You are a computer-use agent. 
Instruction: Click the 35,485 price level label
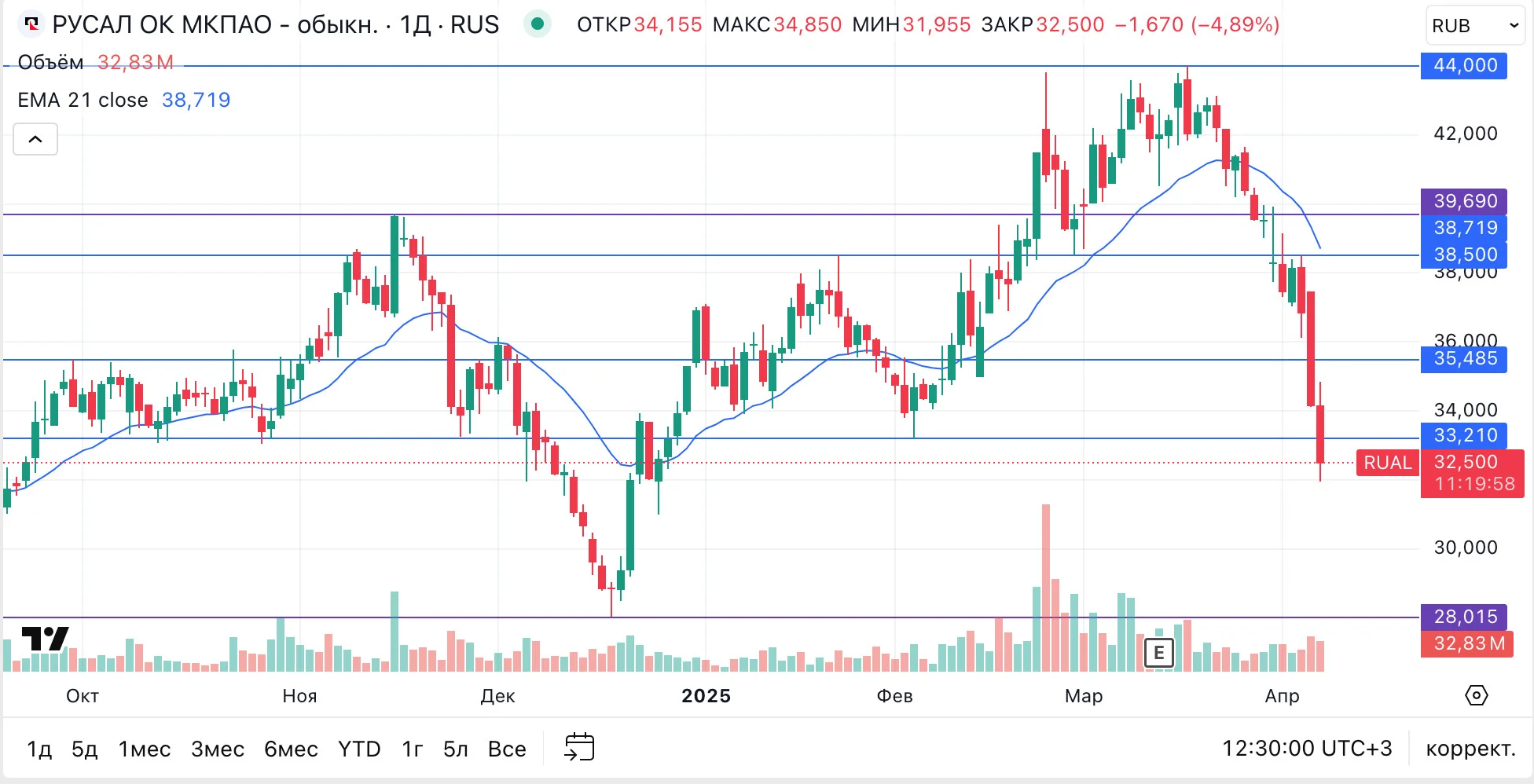[1464, 359]
